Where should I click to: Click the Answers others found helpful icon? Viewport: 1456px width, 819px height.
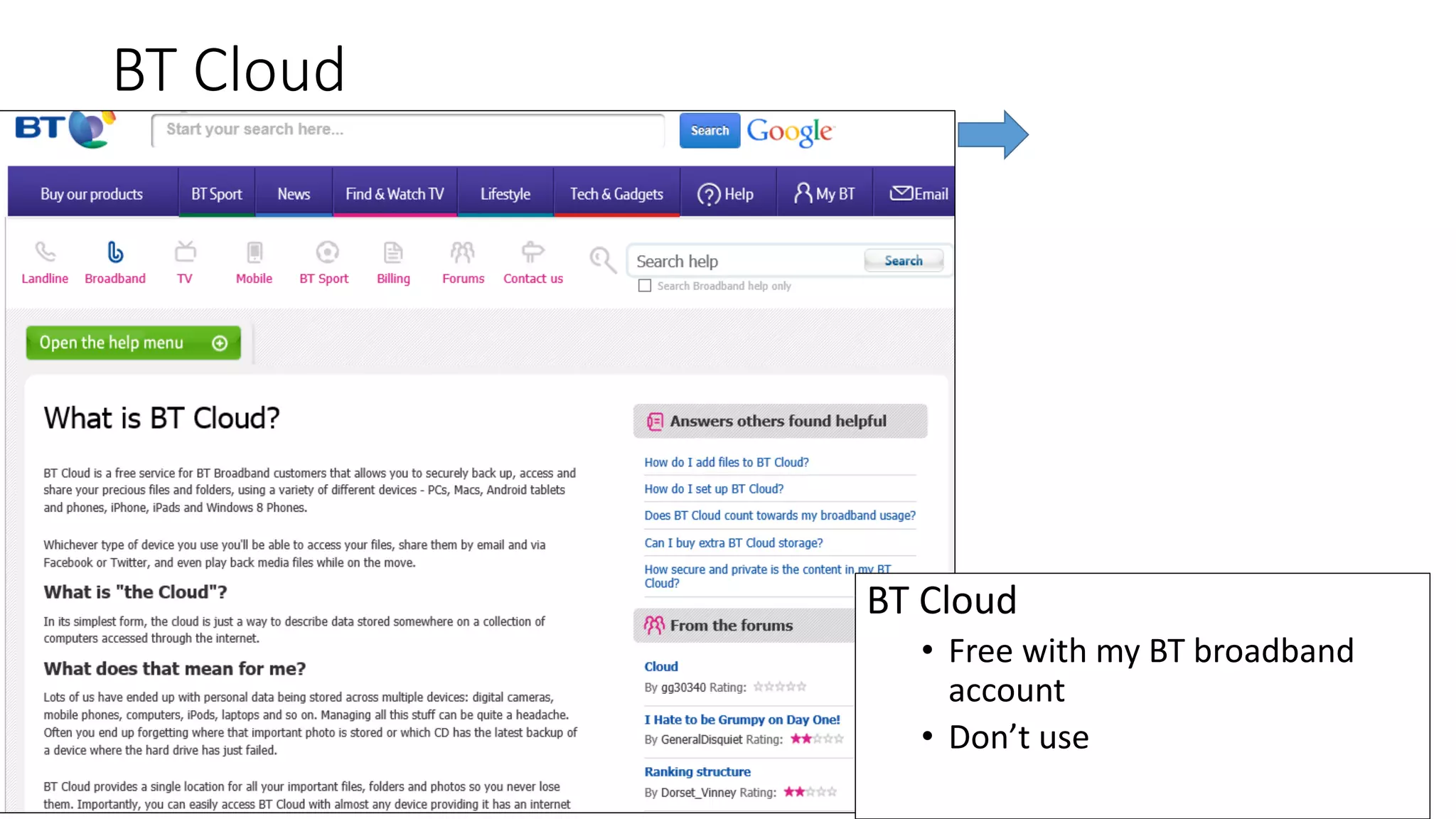coord(655,422)
